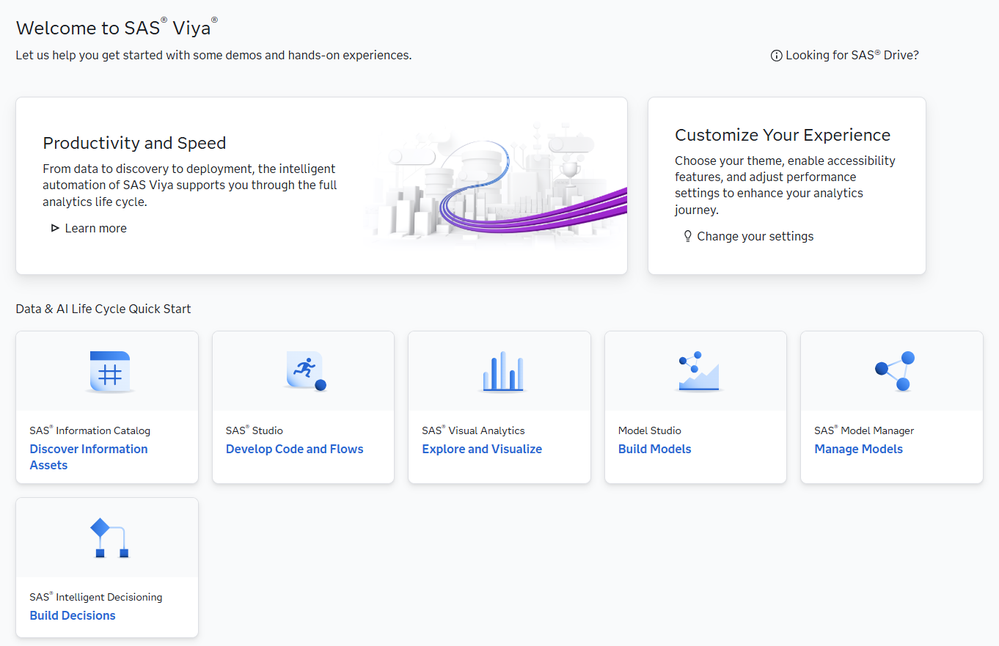Click the Data & AI Life Cycle Quick Start heading
Screen dimensions: 999x646
(x=103, y=309)
